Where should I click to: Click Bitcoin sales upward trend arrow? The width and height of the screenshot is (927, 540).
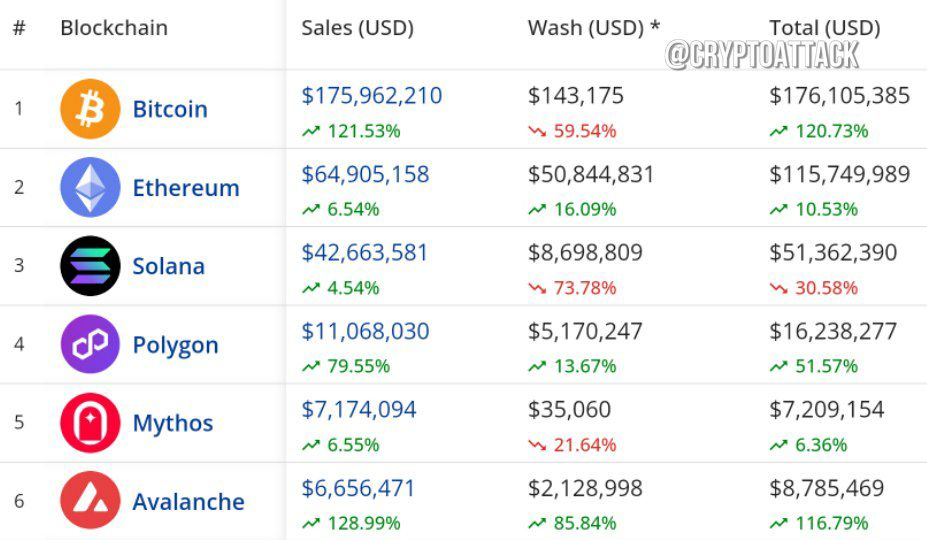tap(311, 131)
